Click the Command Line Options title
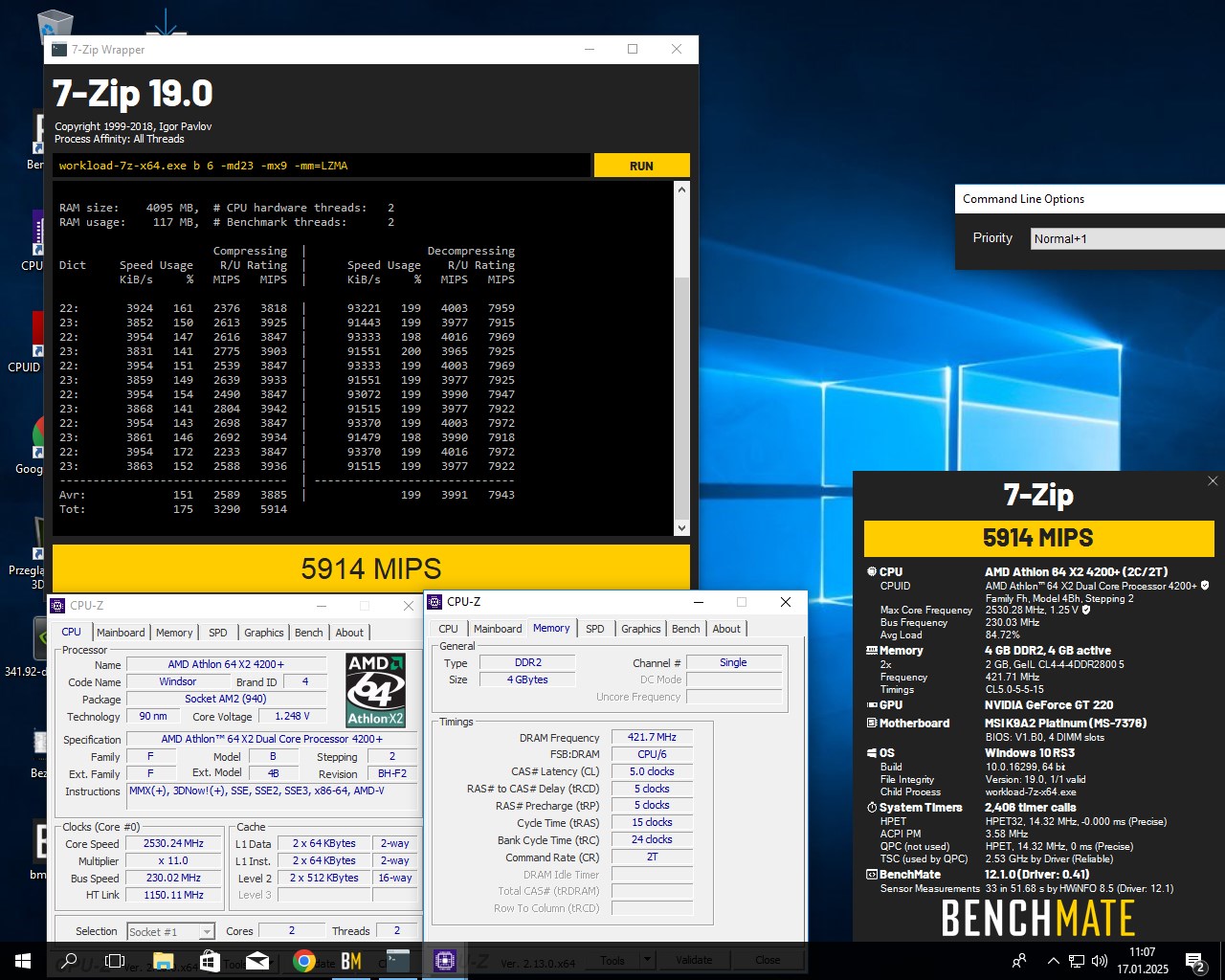The image size is (1225, 980). 1023,199
